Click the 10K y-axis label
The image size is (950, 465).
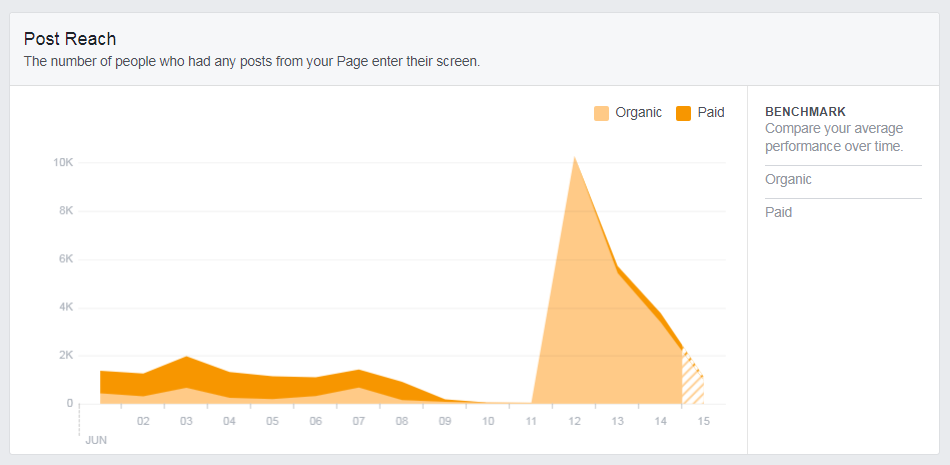[x=63, y=163]
